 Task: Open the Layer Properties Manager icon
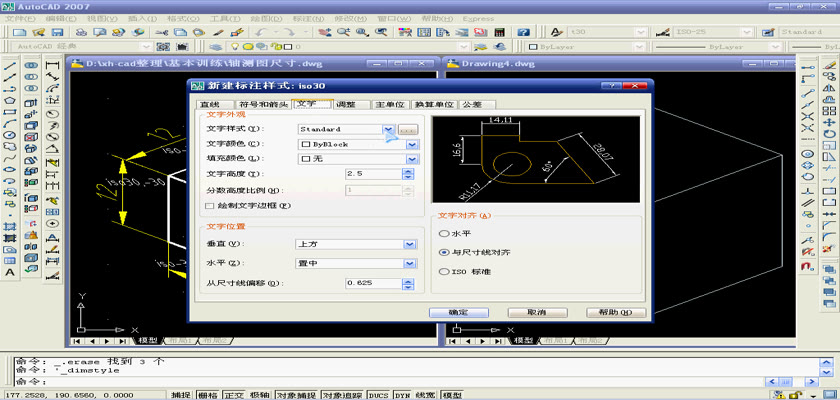click(215, 47)
